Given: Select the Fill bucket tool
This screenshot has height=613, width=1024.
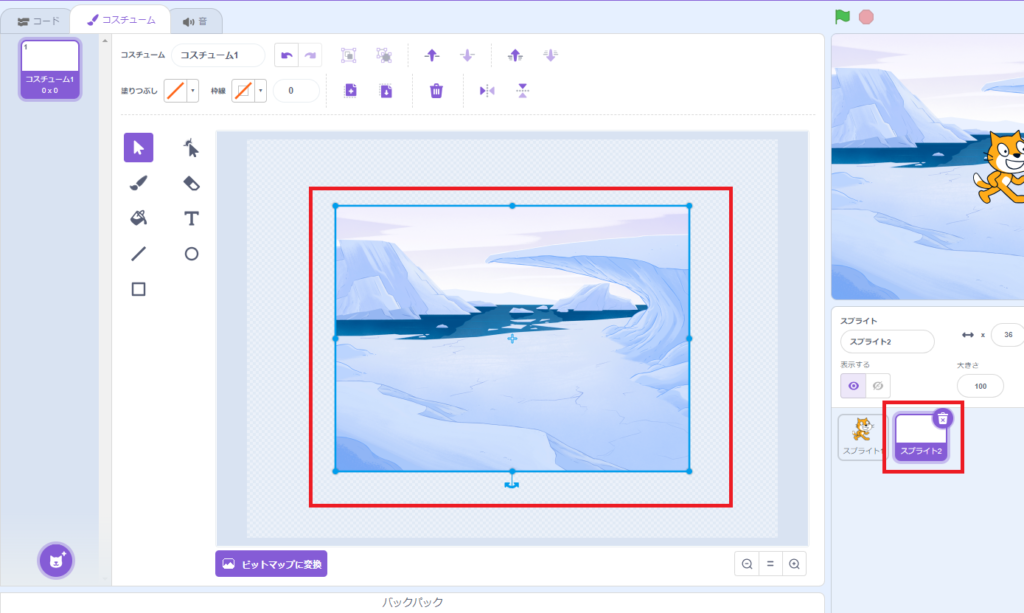Looking at the screenshot, I should 139,218.
